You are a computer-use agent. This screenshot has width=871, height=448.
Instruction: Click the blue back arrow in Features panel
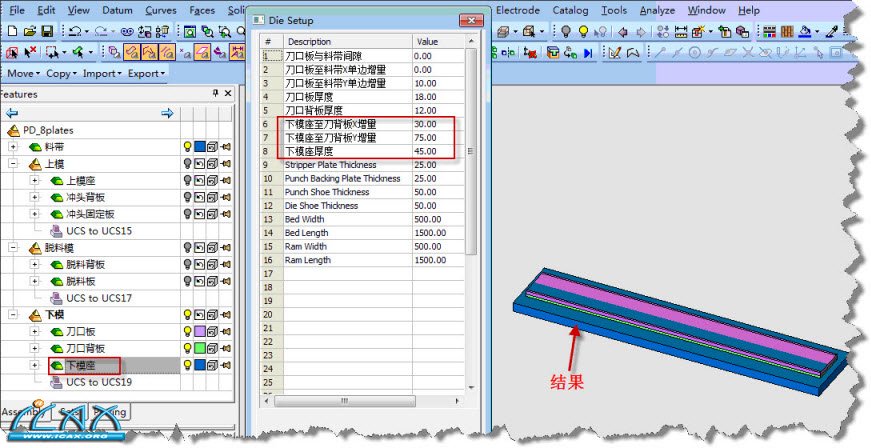point(12,113)
